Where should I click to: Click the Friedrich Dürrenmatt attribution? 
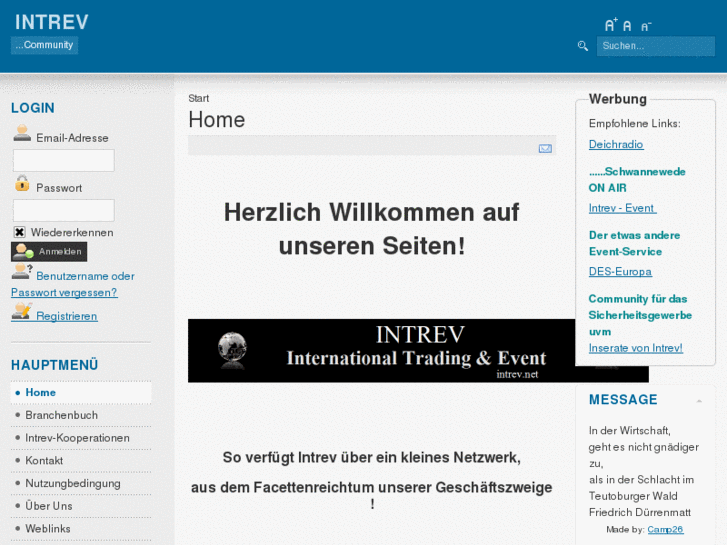click(x=640, y=512)
